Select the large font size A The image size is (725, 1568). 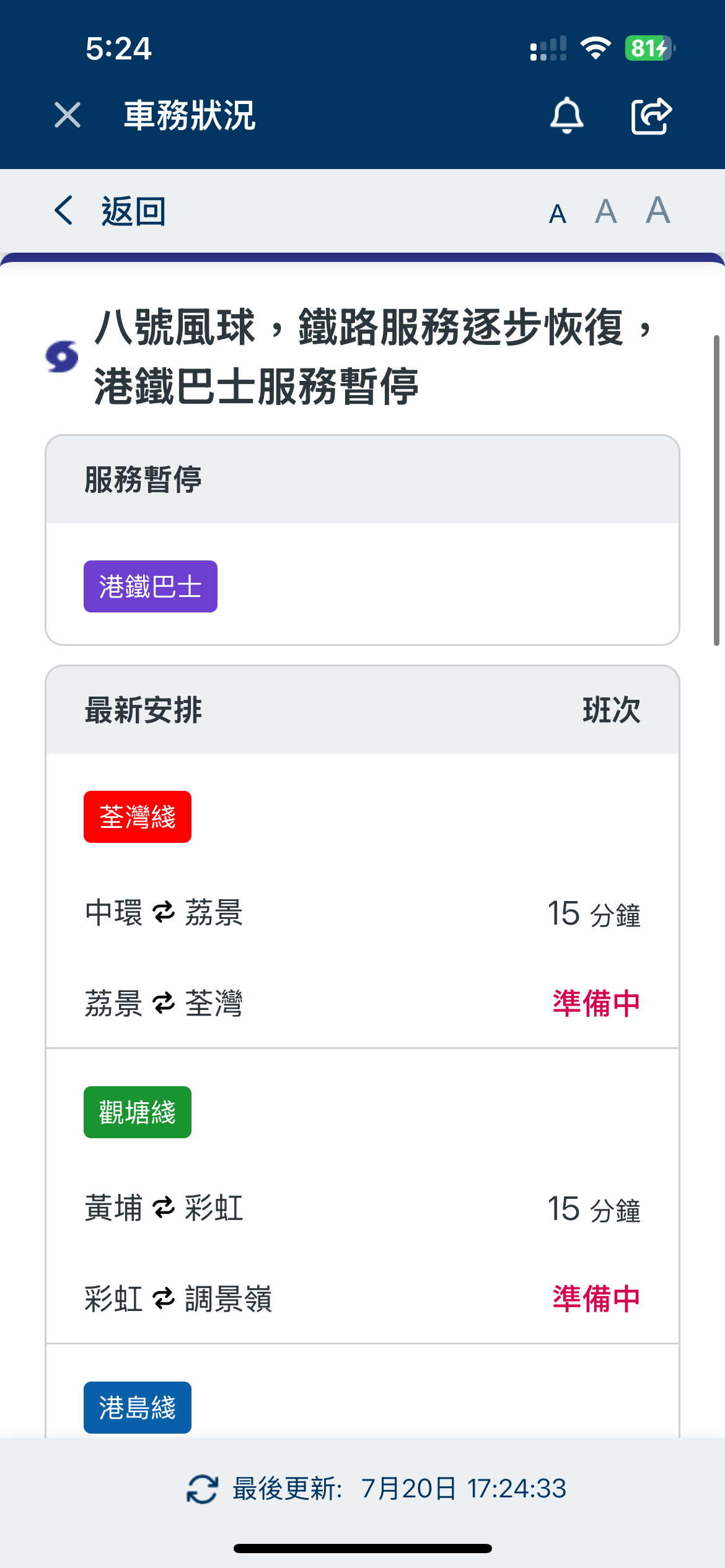click(x=657, y=210)
